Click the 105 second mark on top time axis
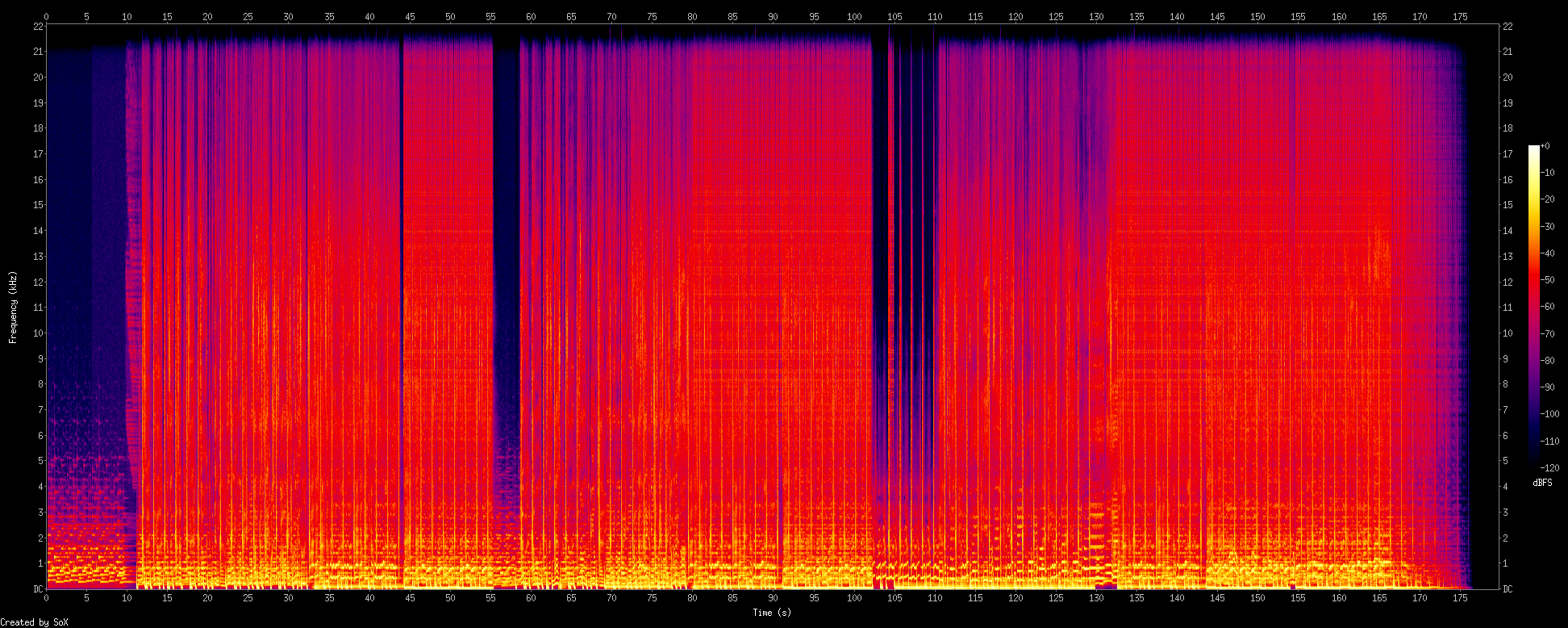The image size is (1568, 628). [x=895, y=16]
